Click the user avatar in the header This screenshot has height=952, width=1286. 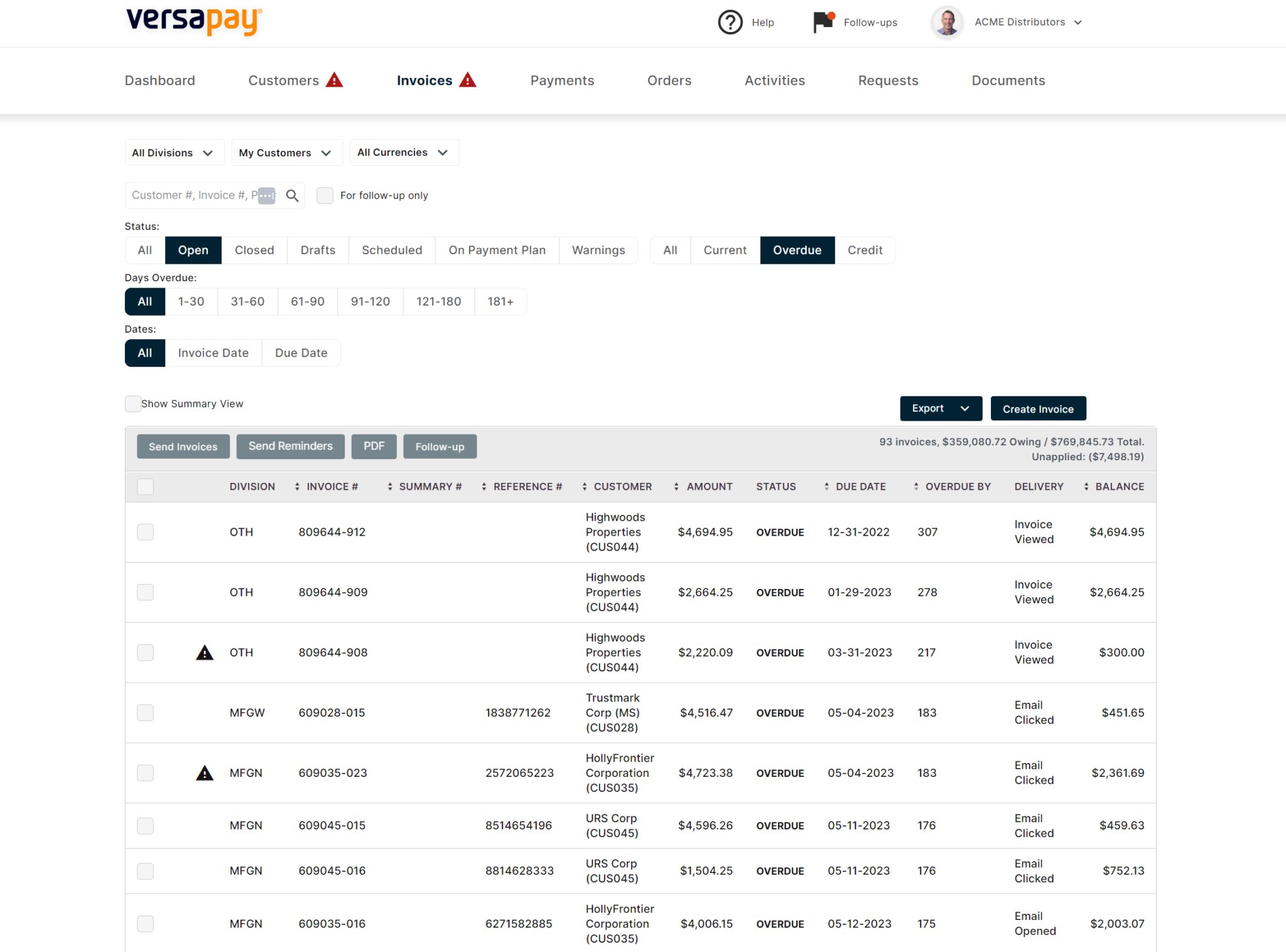point(946,23)
